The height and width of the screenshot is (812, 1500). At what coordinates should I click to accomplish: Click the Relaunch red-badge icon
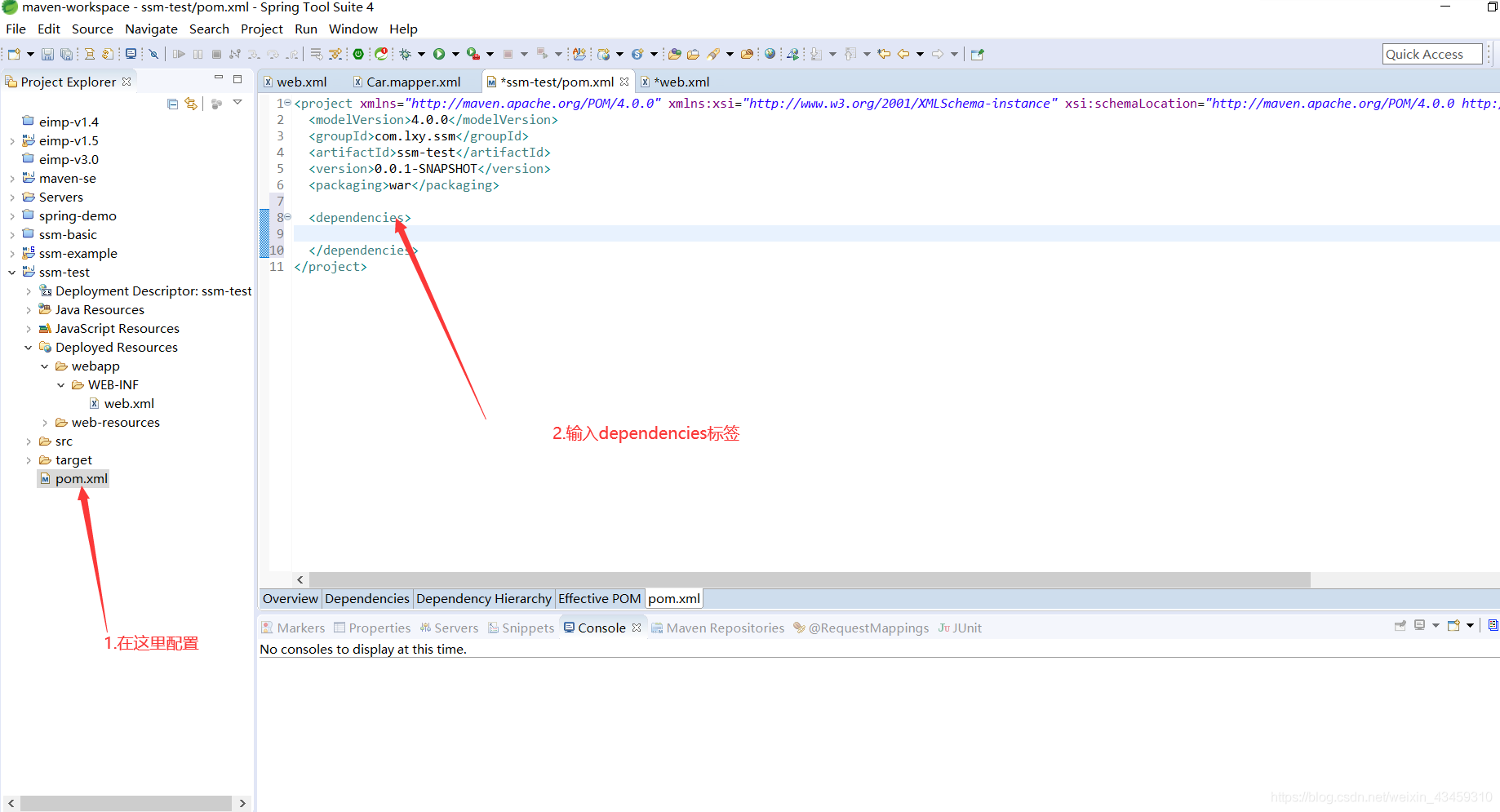381,54
